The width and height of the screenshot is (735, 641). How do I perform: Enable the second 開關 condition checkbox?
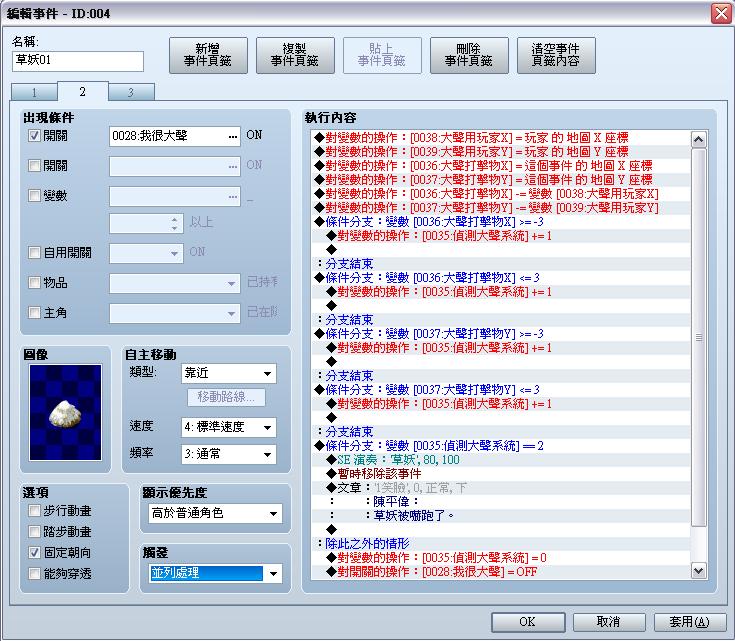pyautogui.click(x=34, y=166)
